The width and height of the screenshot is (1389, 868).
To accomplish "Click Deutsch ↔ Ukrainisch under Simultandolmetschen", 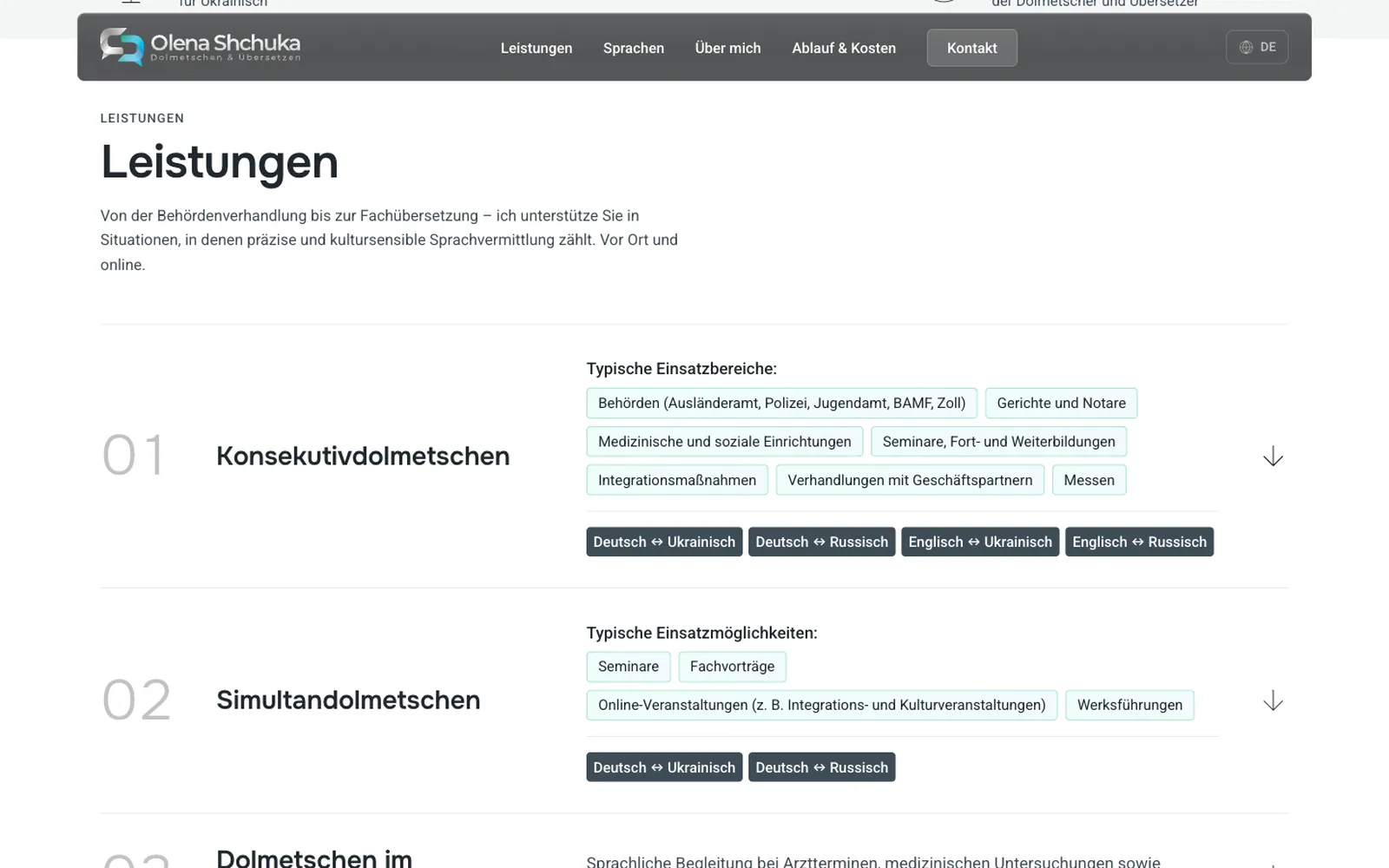I will coord(664,767).
